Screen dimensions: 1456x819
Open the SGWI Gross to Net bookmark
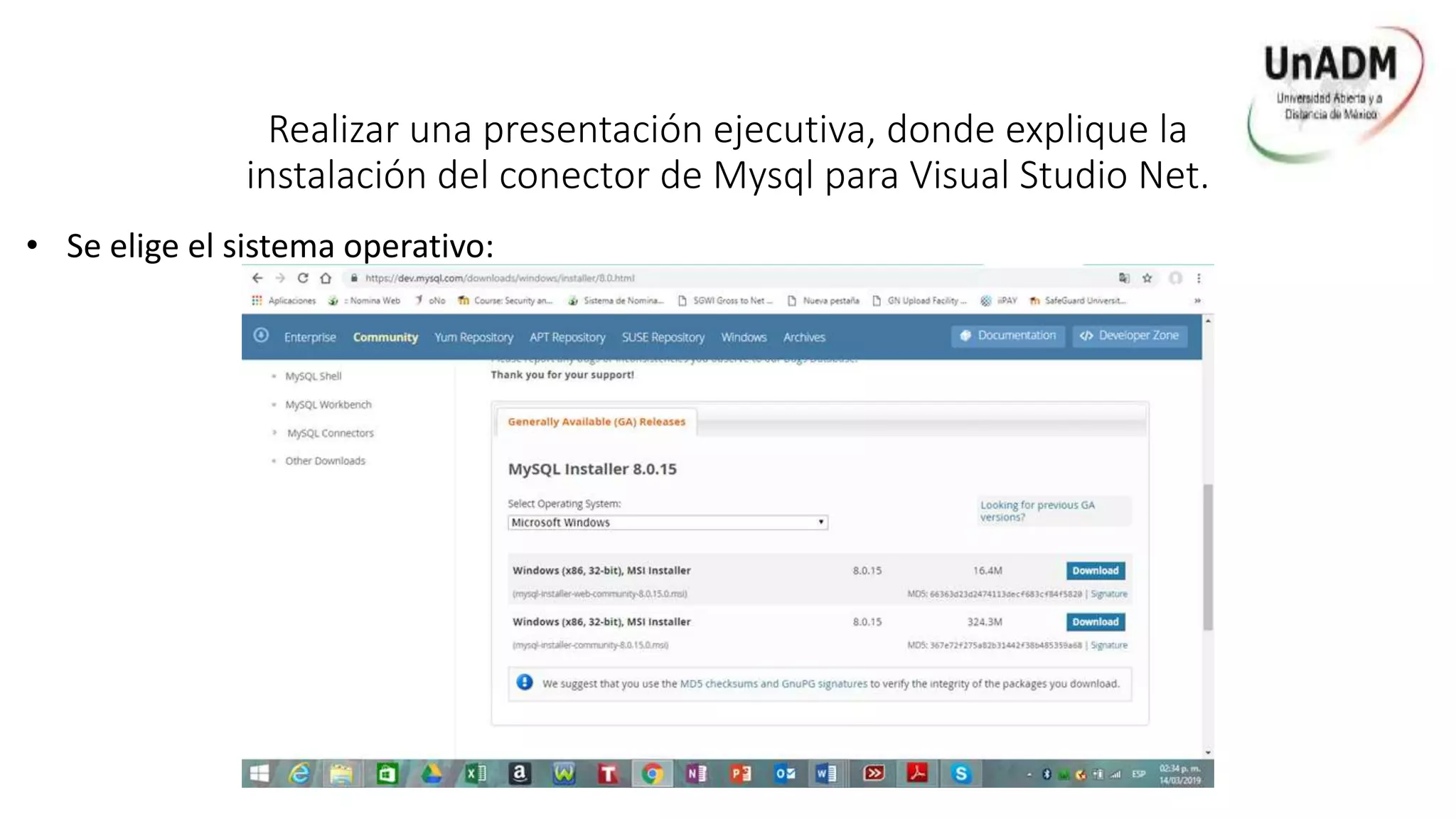pyautogui.click(x=725, y=301)
